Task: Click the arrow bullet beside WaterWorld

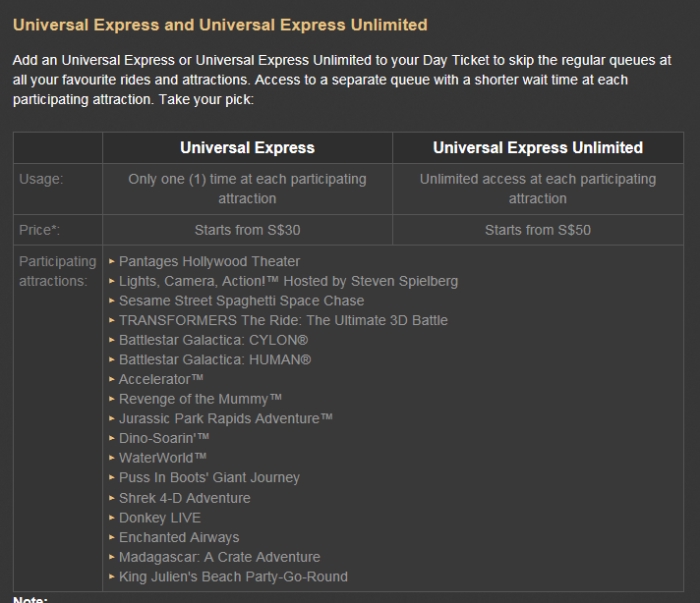Action: coord(112,457)
